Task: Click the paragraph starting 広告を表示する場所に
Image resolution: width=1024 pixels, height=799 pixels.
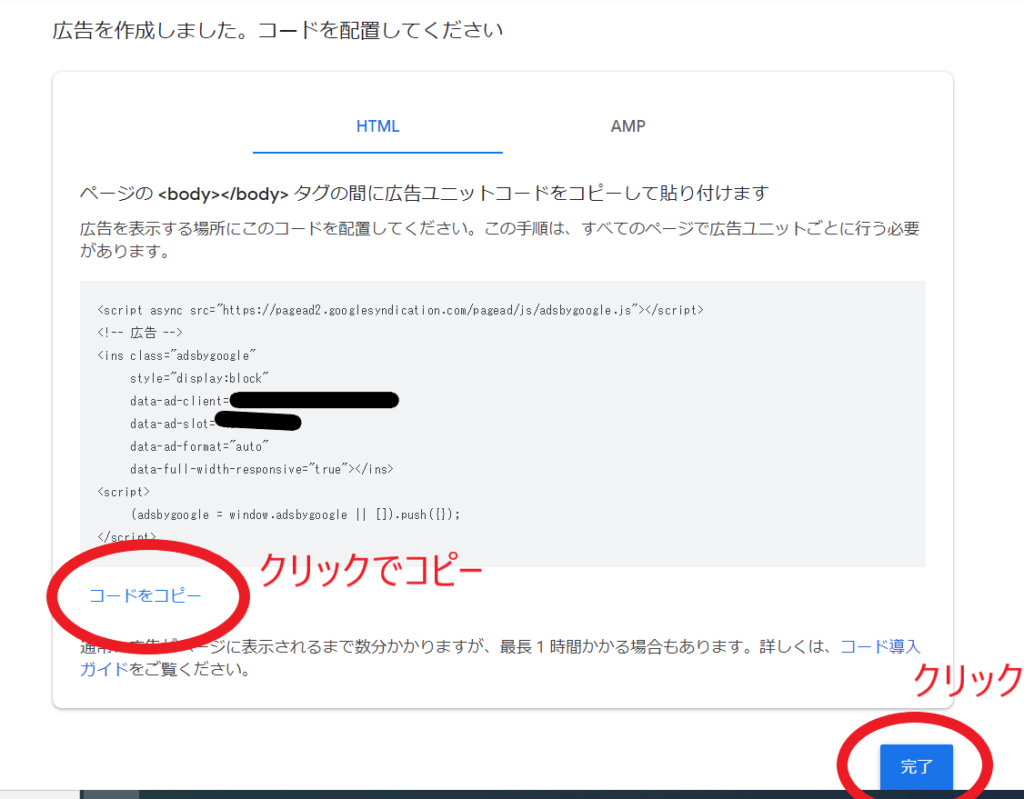Action: [x=500, y=239]
